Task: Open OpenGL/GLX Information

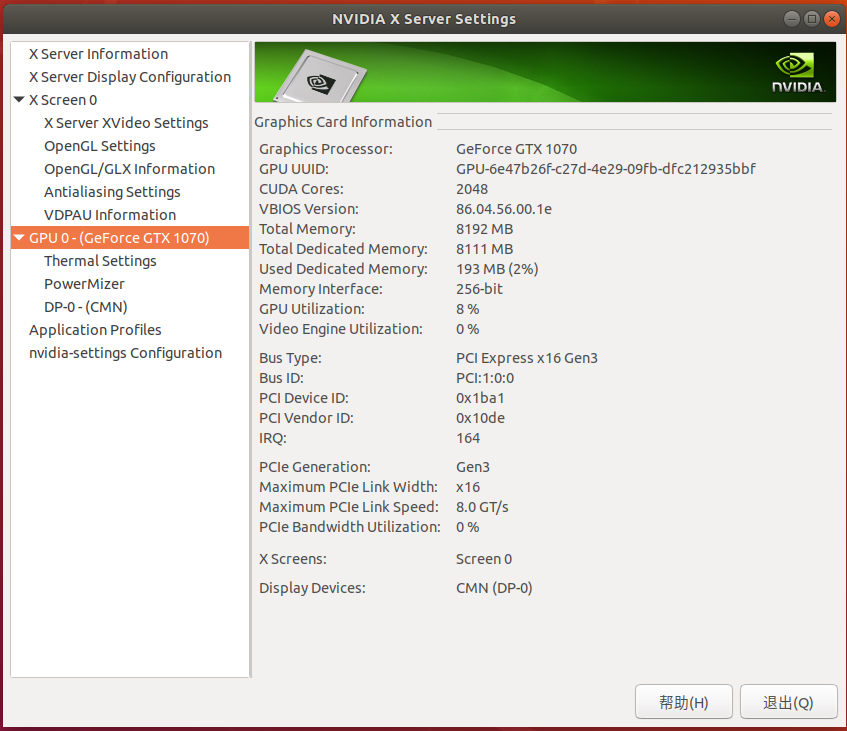Action: 129,169
